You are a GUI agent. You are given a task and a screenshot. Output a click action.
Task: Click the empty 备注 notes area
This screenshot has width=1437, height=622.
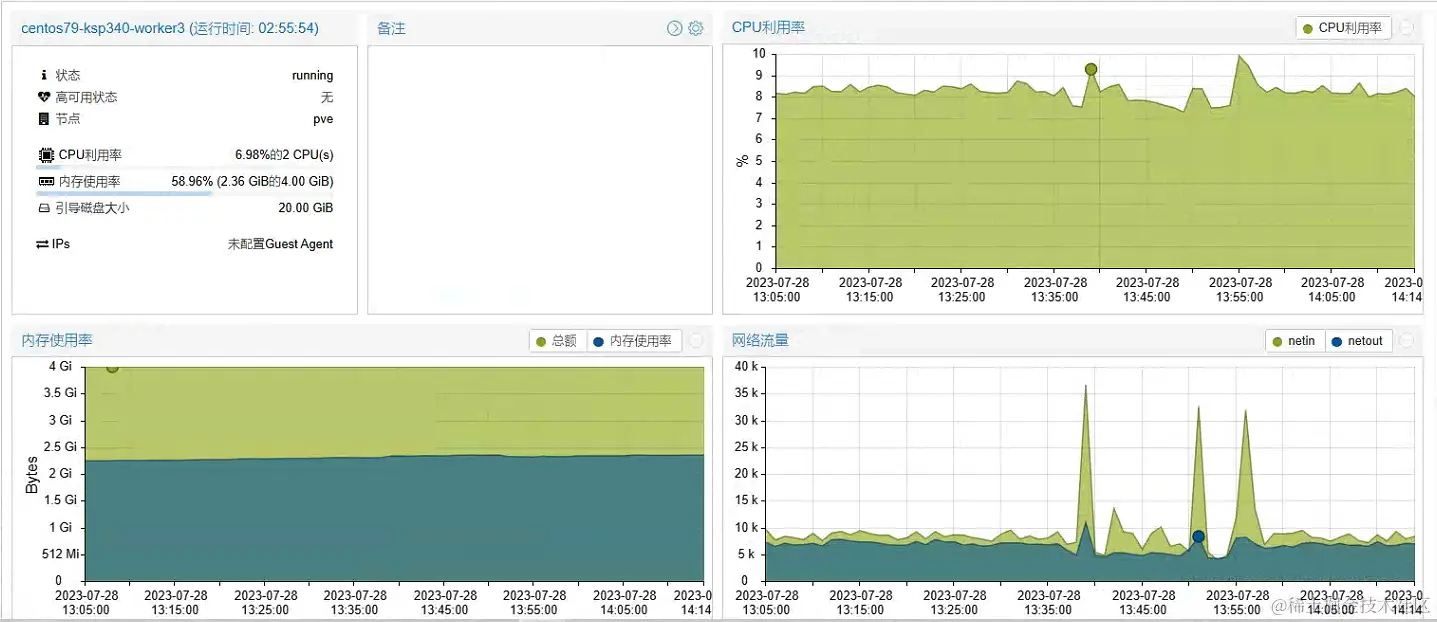pyautogui.click(x=540, y=180)
